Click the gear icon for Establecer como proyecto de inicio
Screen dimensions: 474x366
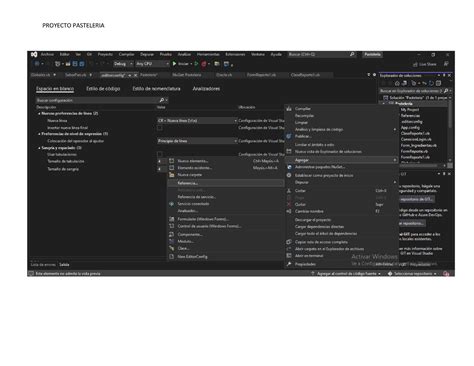(289, 175)
